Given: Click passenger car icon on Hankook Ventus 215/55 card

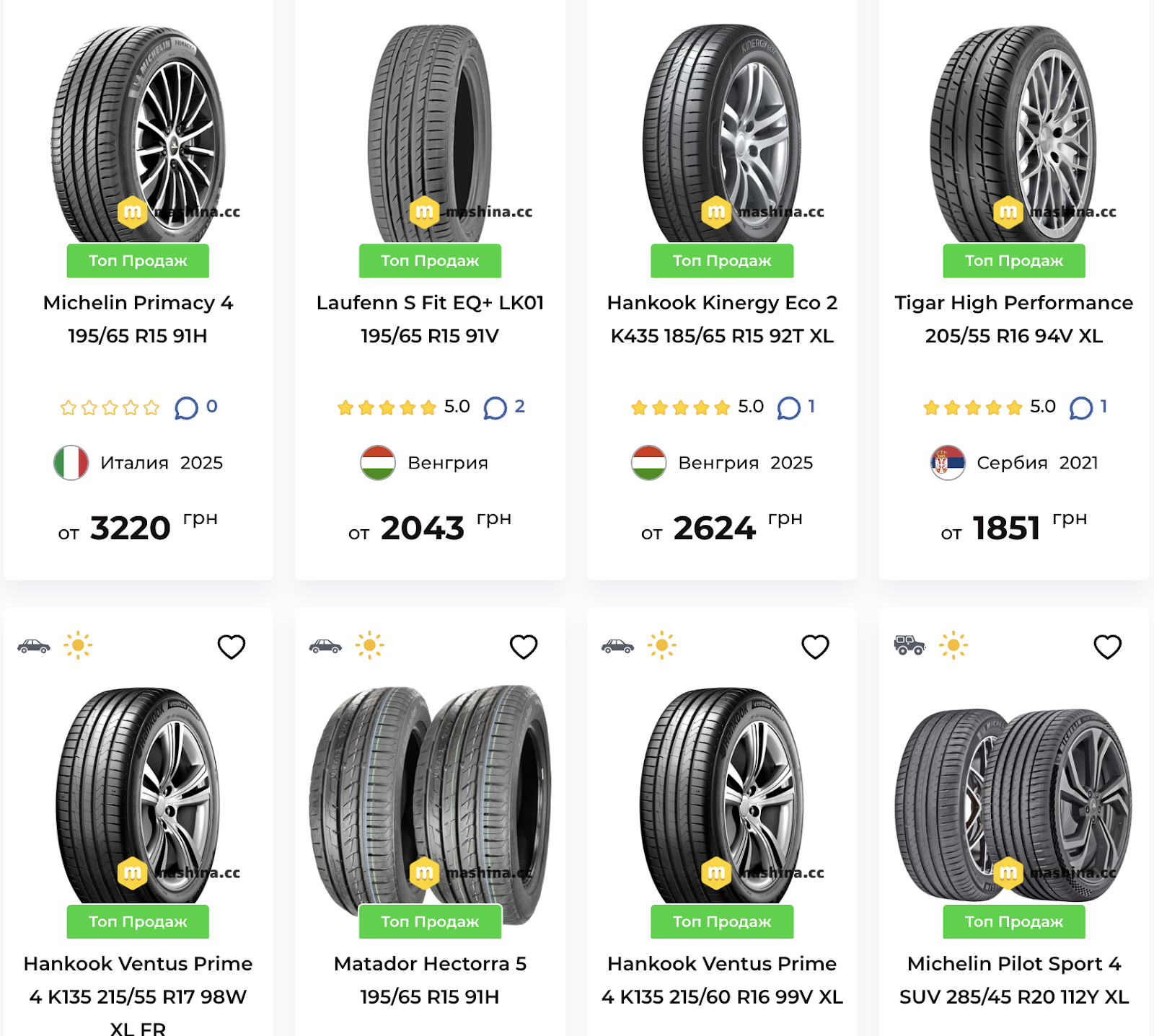Looking at the screenshot, I should click(34, 646).
